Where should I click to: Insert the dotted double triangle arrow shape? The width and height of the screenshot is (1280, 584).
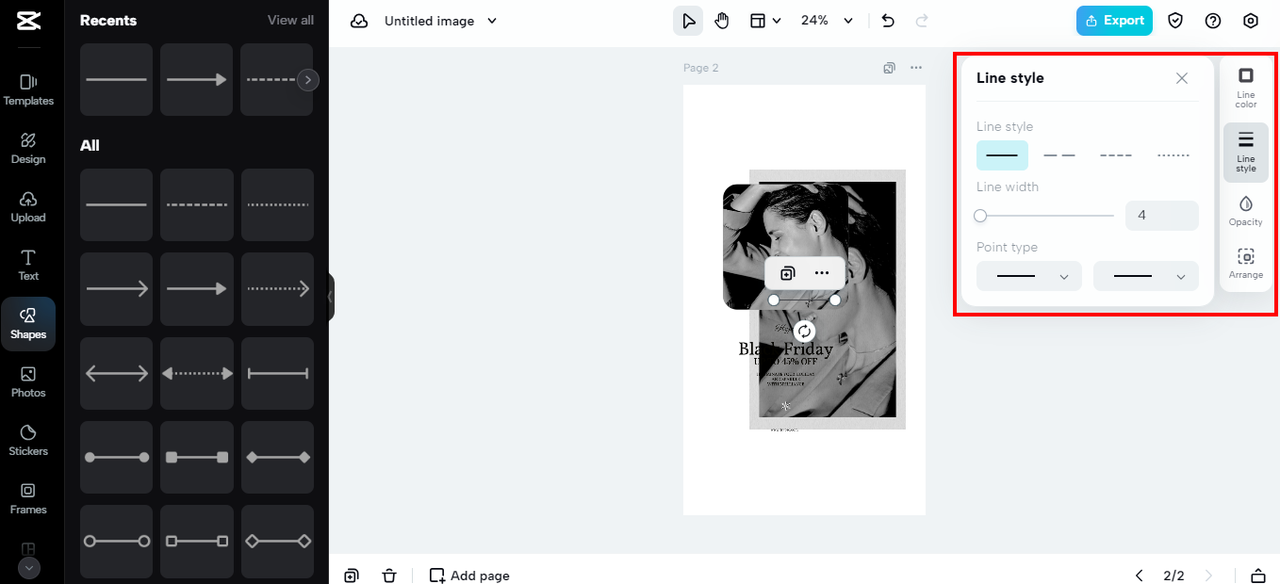(197, 373)
